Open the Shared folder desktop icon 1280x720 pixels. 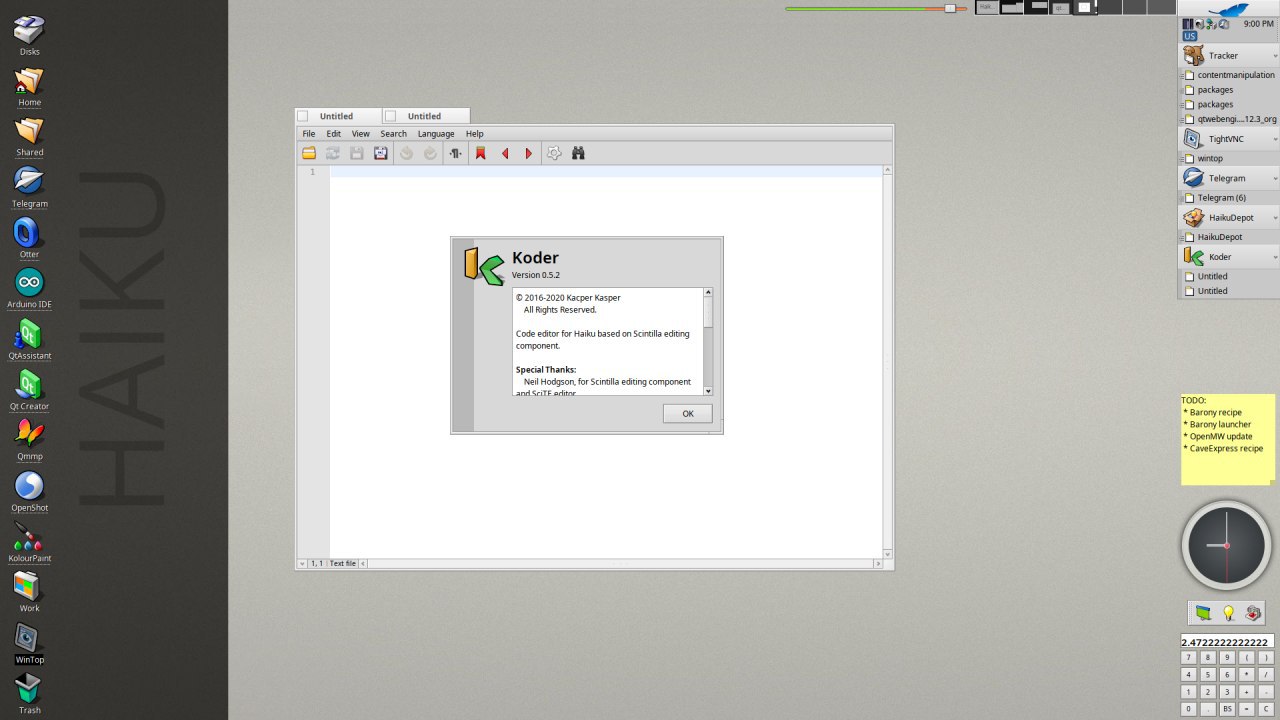(29, 136)
